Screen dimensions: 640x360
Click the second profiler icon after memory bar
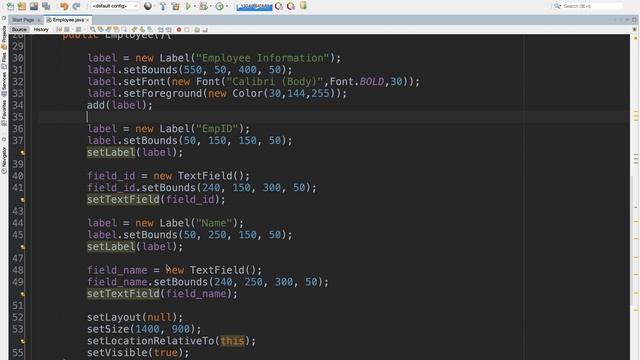pos(291,6)
